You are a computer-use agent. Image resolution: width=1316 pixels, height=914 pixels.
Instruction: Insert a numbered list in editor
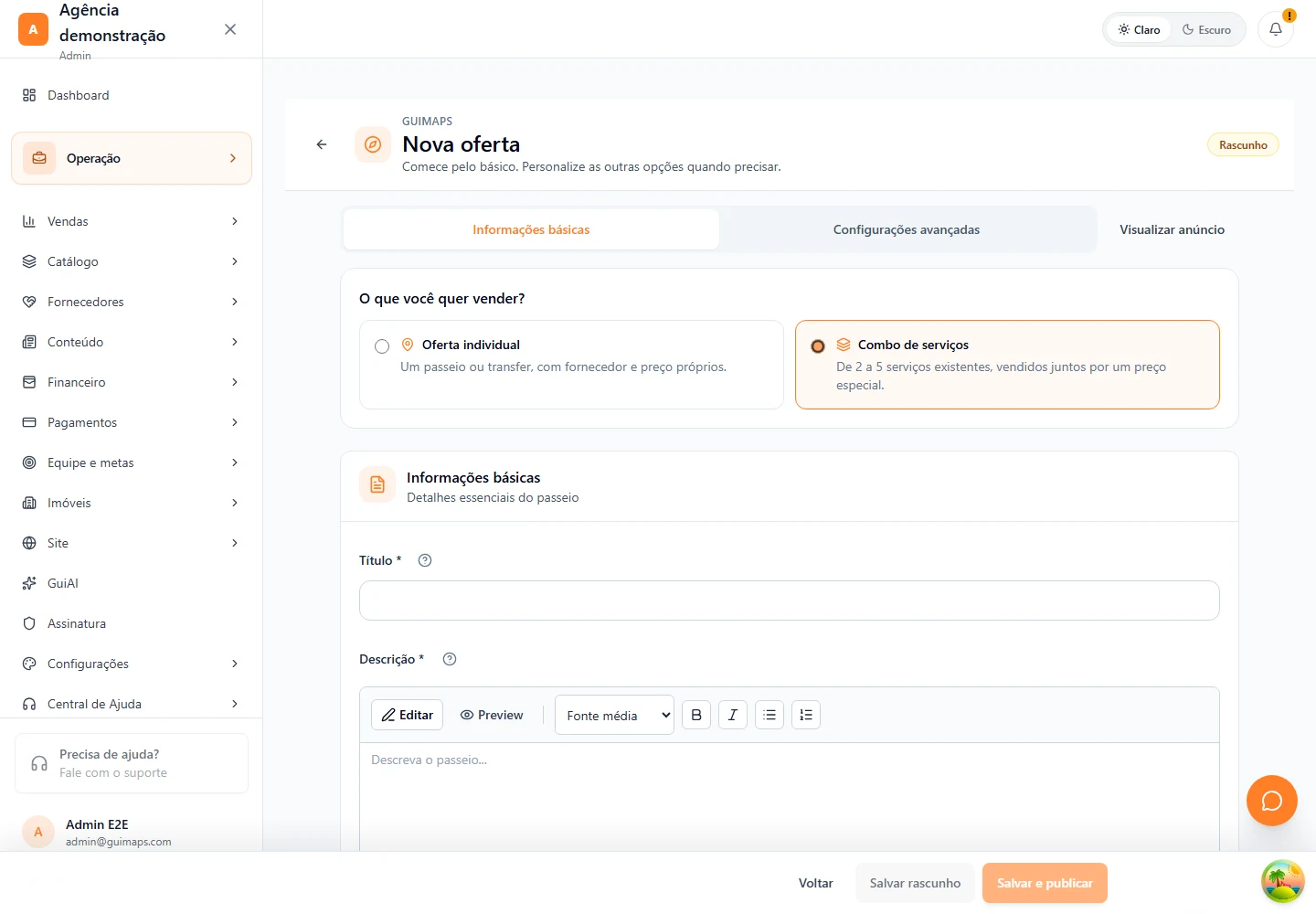(806, 715)
